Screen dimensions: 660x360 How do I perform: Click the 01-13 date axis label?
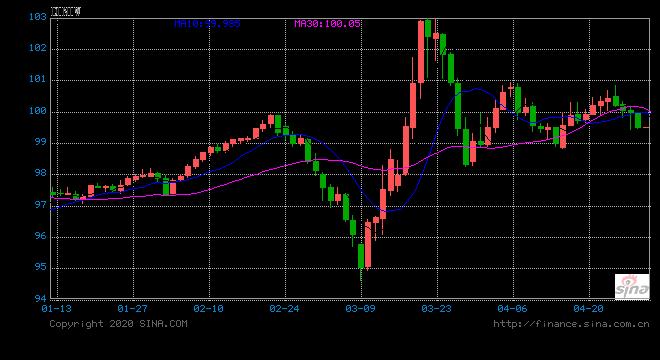[56, 309]
